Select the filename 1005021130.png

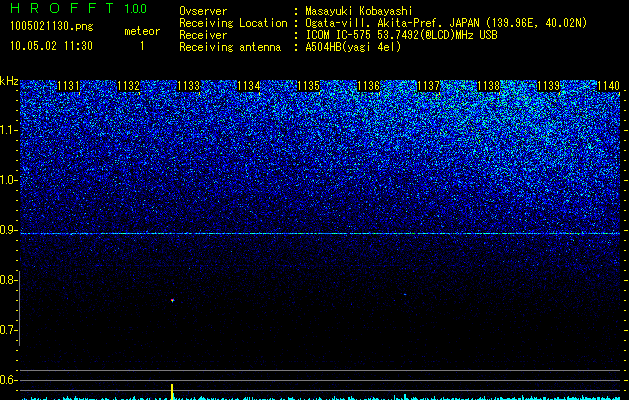tap(52, 26)
